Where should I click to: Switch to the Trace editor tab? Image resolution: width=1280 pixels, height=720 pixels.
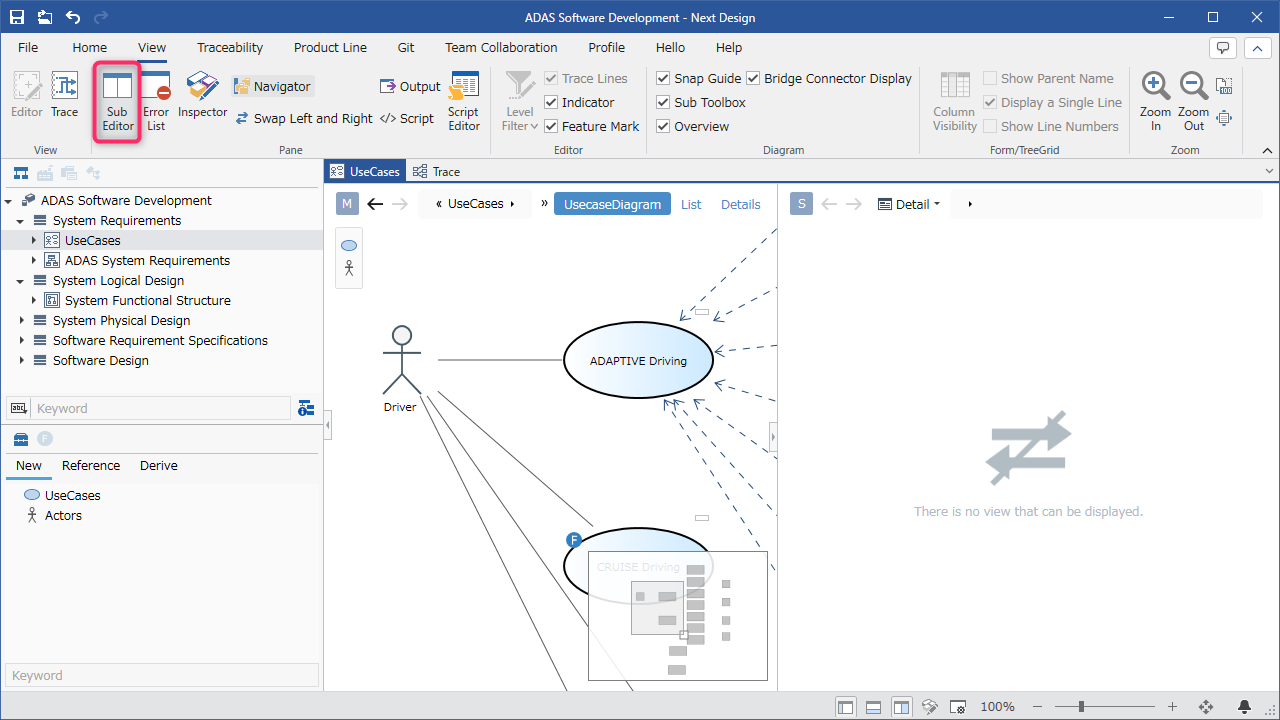(437, 172)
